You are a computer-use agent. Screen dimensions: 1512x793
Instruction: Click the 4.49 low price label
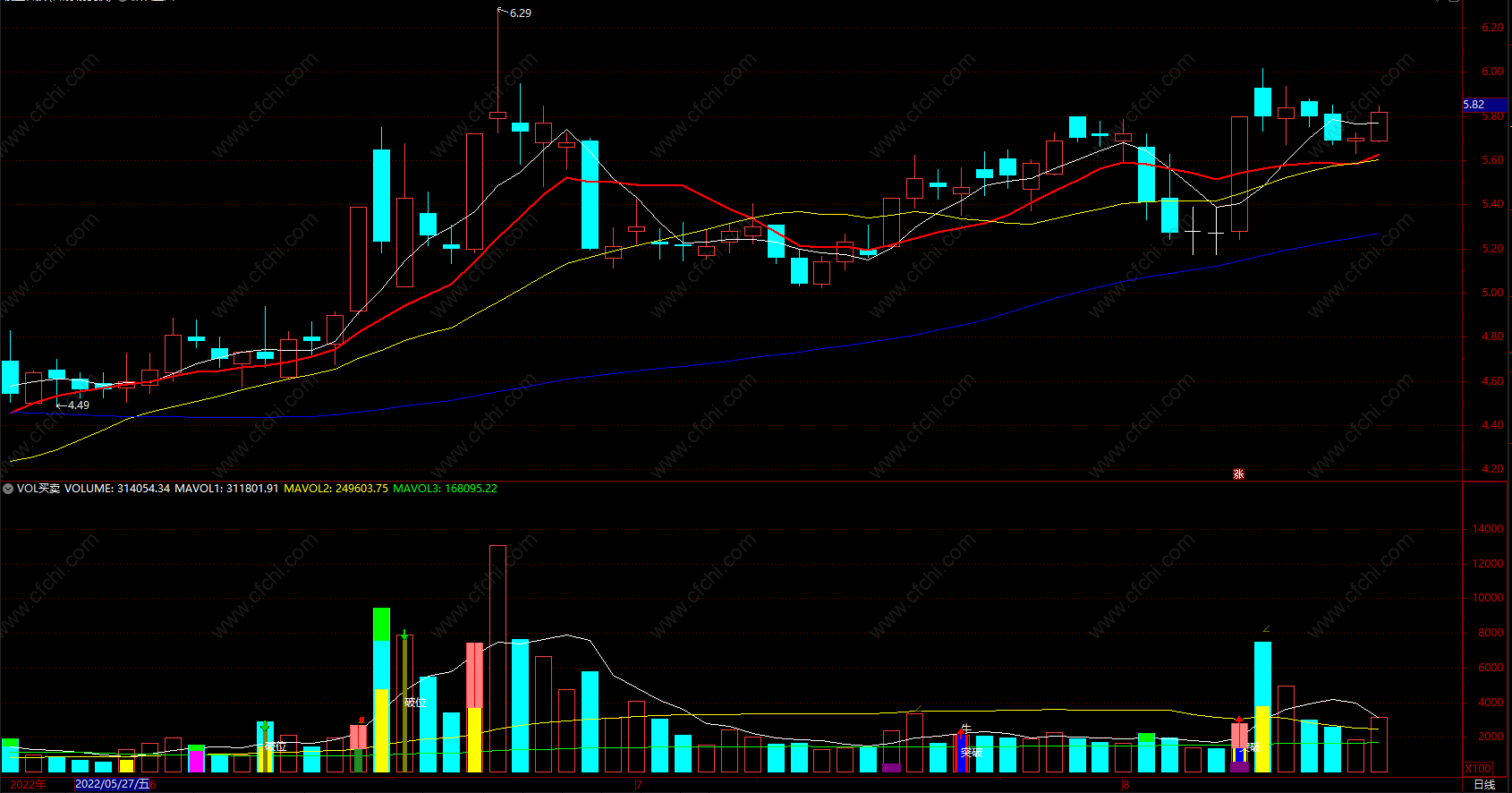(79, 405)
